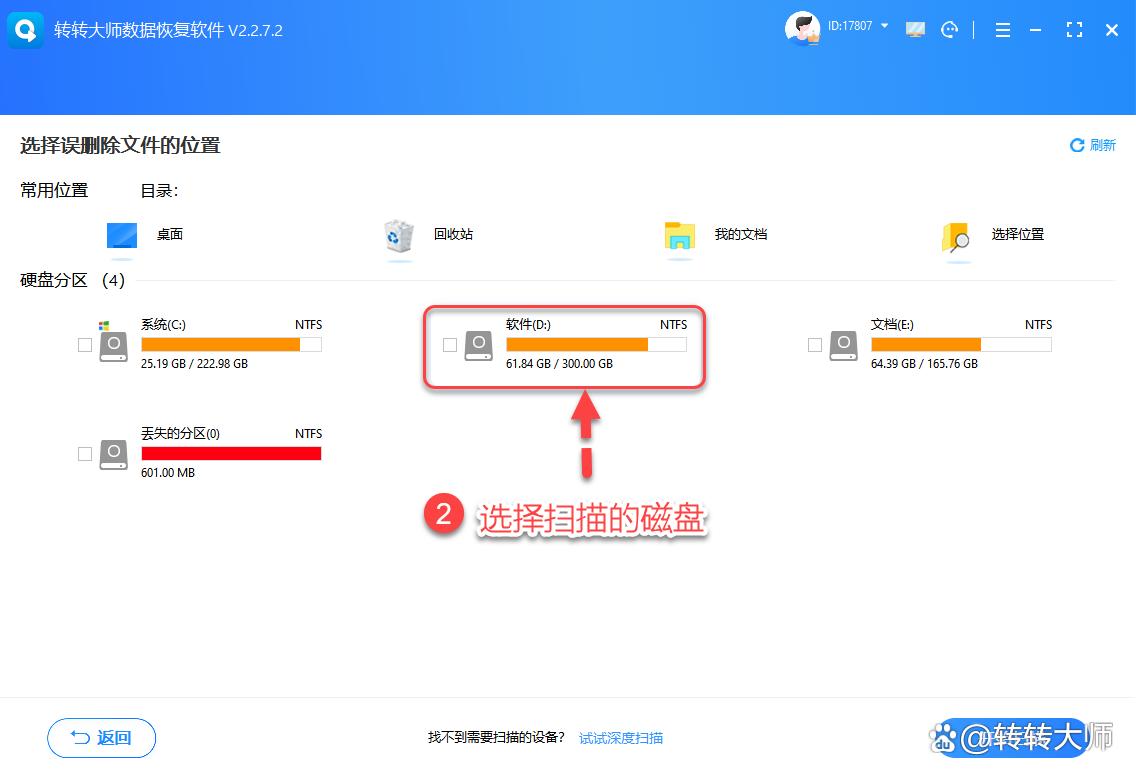The height and width of the screenshot is (778, 1136).
Task: Check the 系统(C:) partition checkbox
Action: tap(85, 345)
